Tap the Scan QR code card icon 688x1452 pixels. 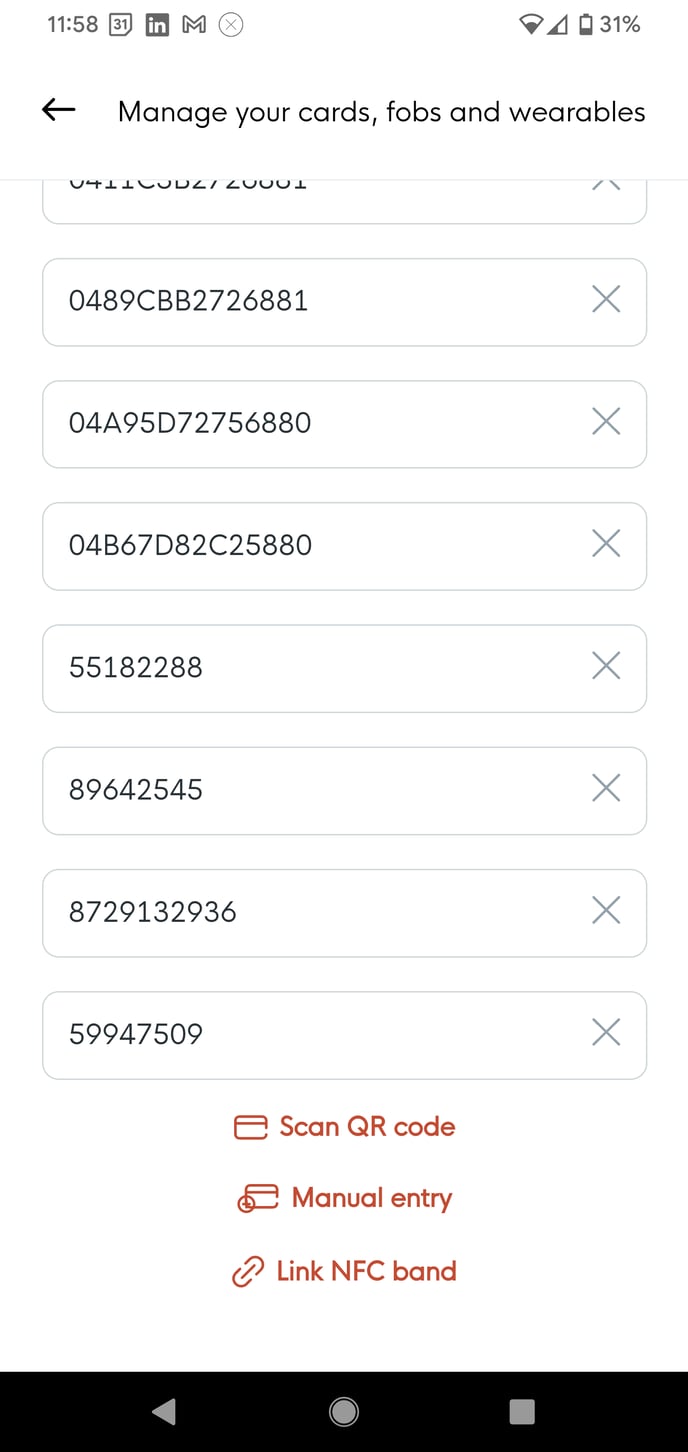coord(250,1127)
